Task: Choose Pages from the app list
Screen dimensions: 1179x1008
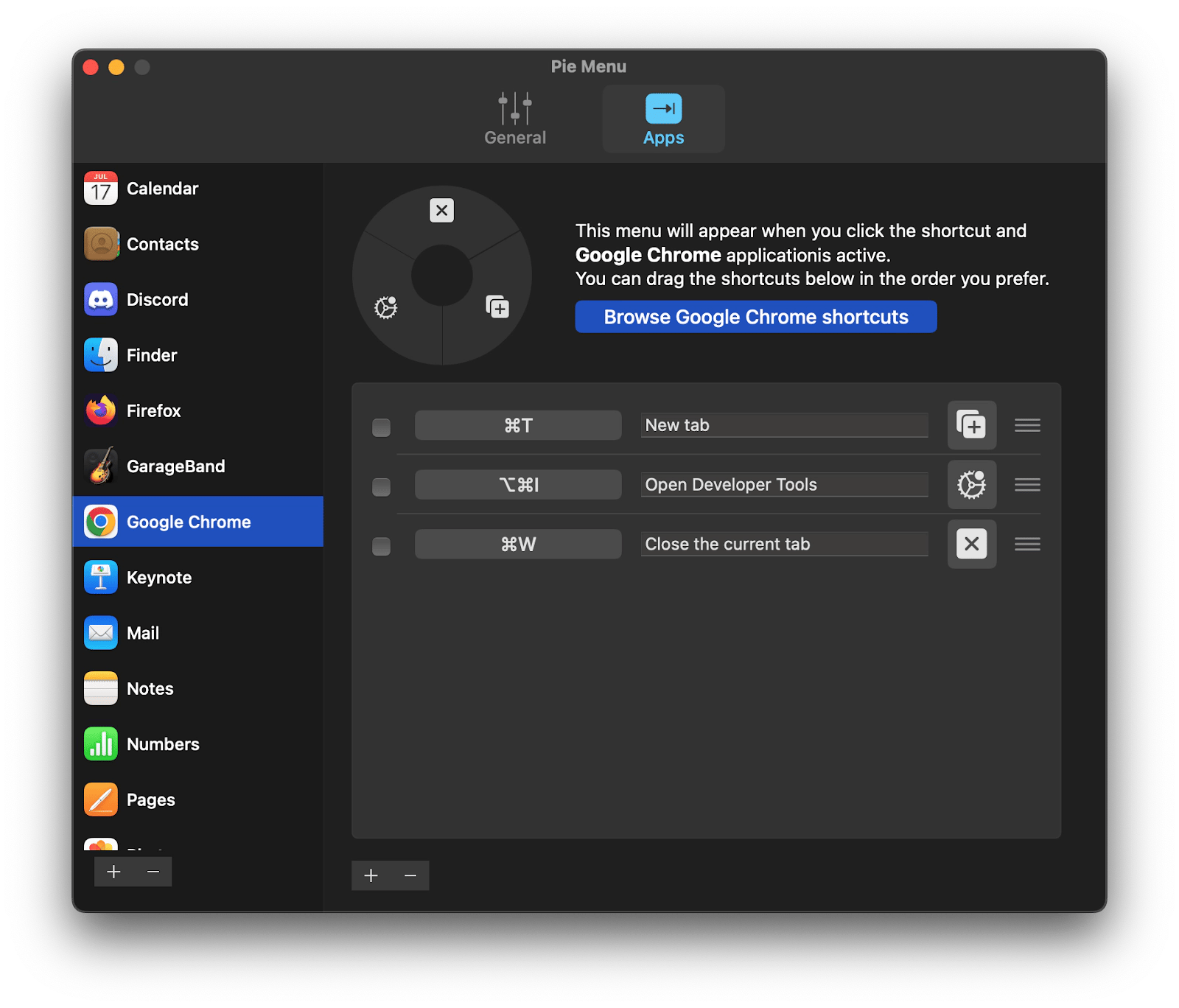Action: [x=197, y=800]
